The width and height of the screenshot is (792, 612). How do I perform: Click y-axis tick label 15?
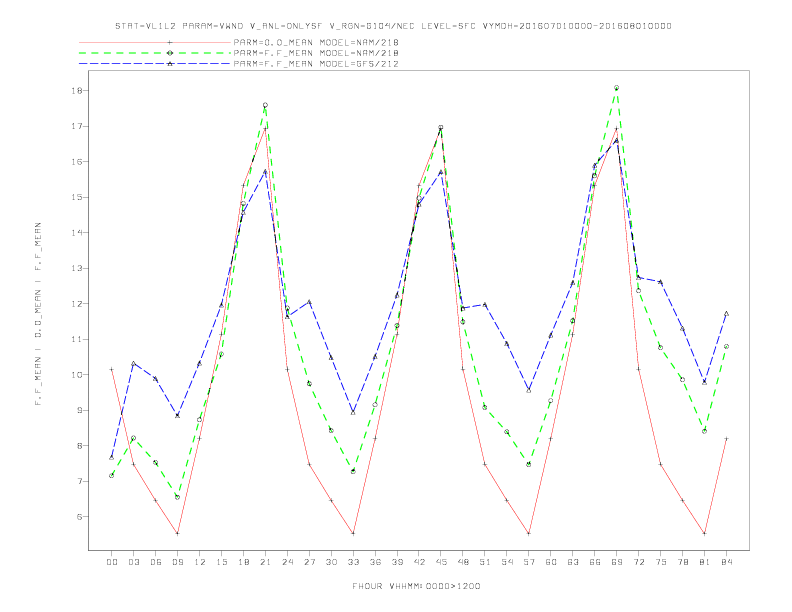tap(77, 197)
